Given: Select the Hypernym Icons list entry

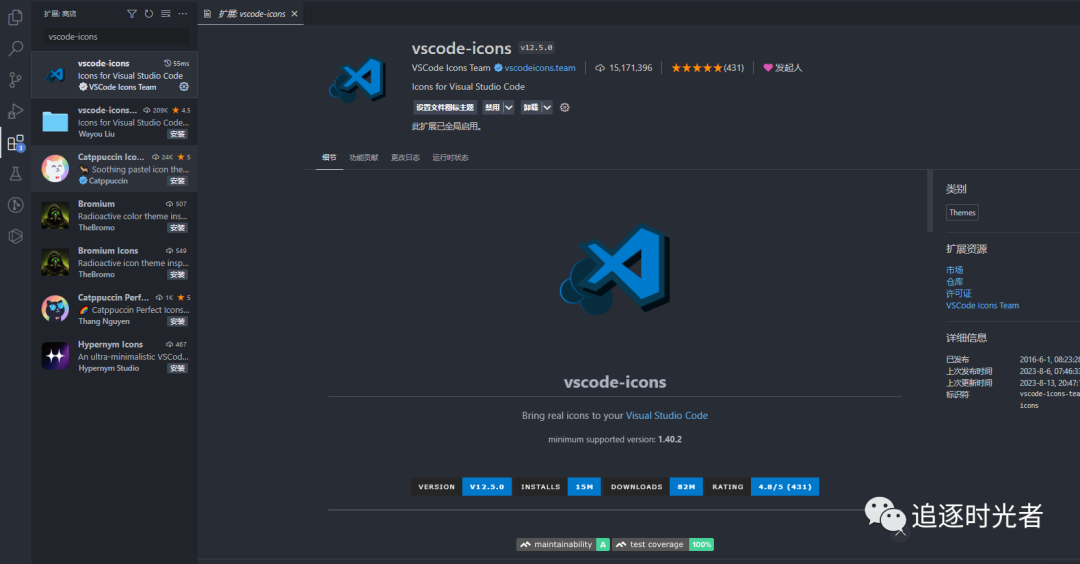Looking at the screenshot, I should (114, 356).
